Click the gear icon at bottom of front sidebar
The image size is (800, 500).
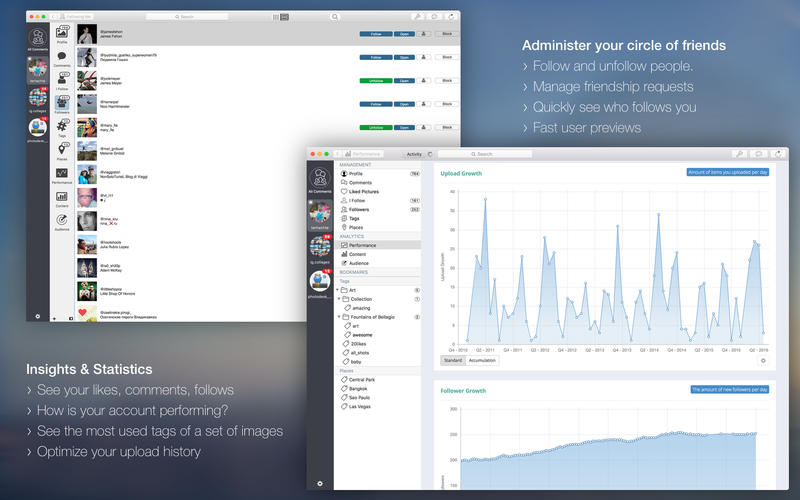click(320, 483)
